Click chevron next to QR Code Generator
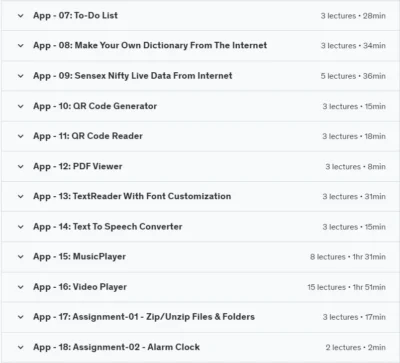 point(21,106)
